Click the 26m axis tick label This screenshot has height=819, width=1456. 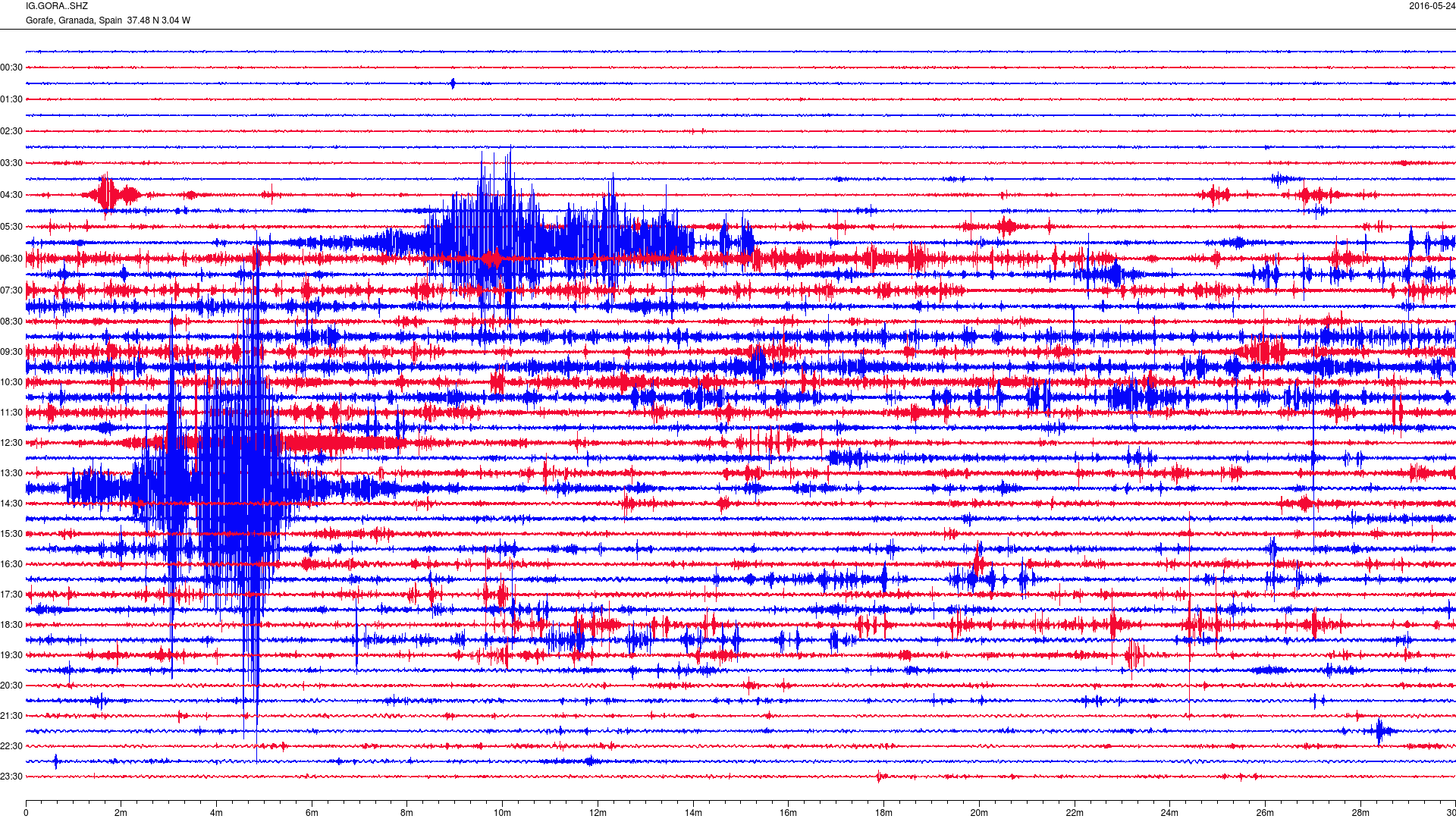(x=1265, y=813)
